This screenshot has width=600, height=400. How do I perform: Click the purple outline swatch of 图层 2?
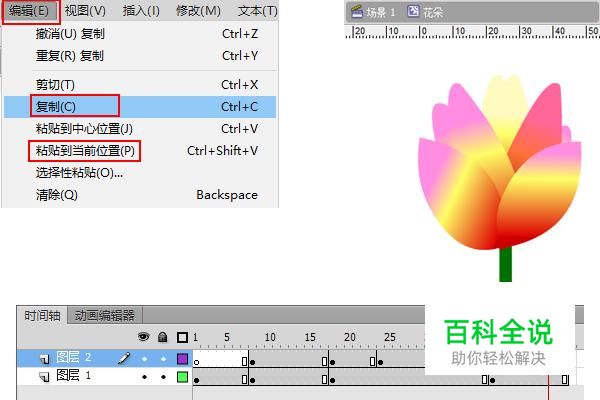coord(183,359)
